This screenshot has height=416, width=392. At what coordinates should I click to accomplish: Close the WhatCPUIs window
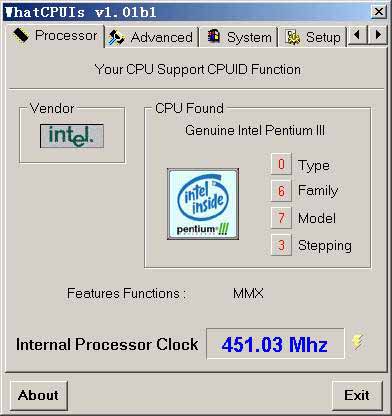pyautogui.click(x=379, y=12)
